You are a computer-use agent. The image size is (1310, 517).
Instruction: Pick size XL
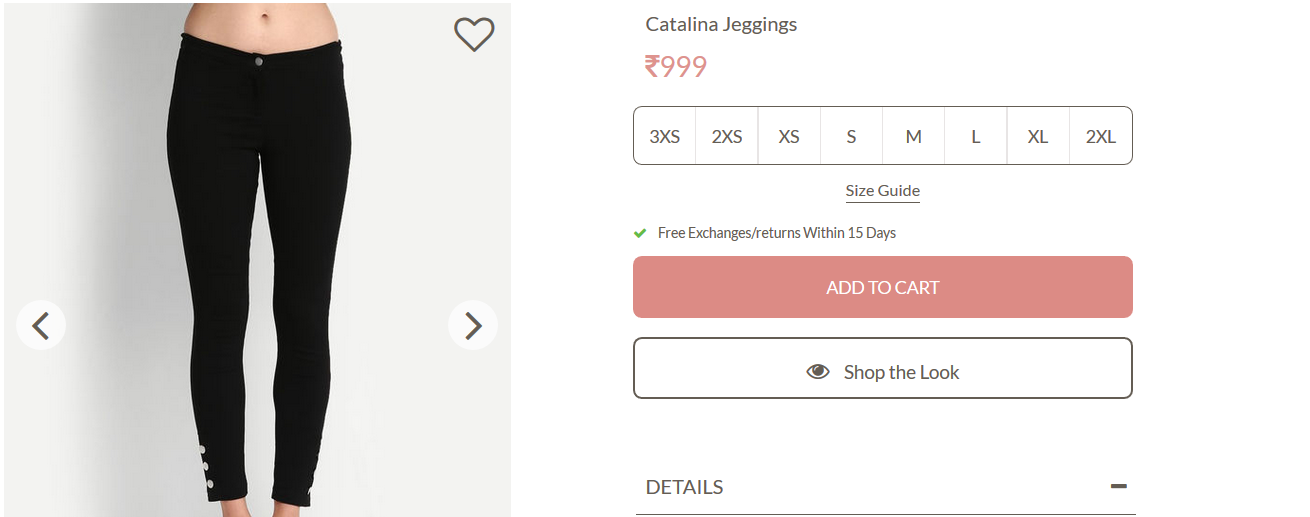coord(1038,136)
